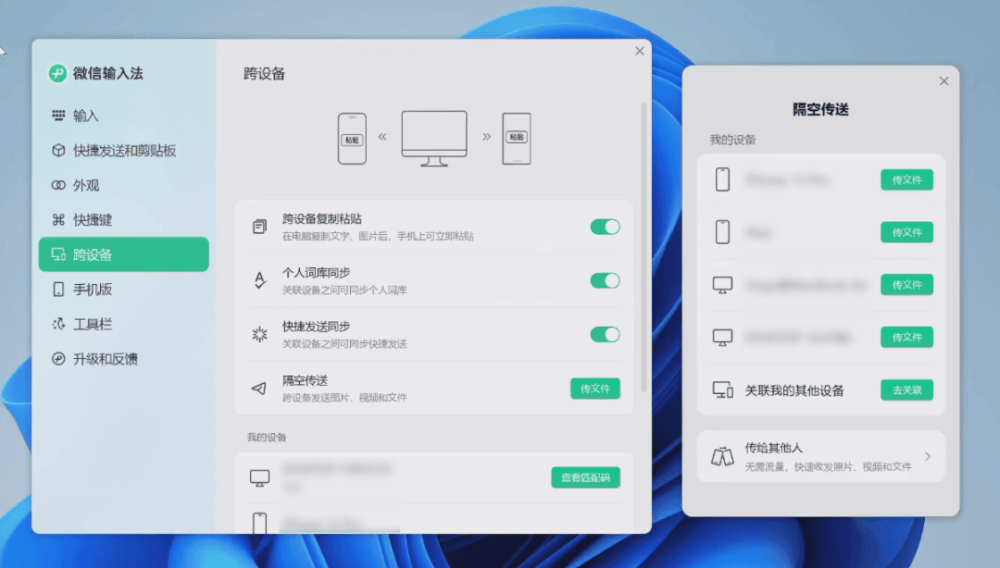This screenshot has width=1000, height=568.
Task: Click the sparkle icon beside 快捷发送同步
Action: coord(260,334)
